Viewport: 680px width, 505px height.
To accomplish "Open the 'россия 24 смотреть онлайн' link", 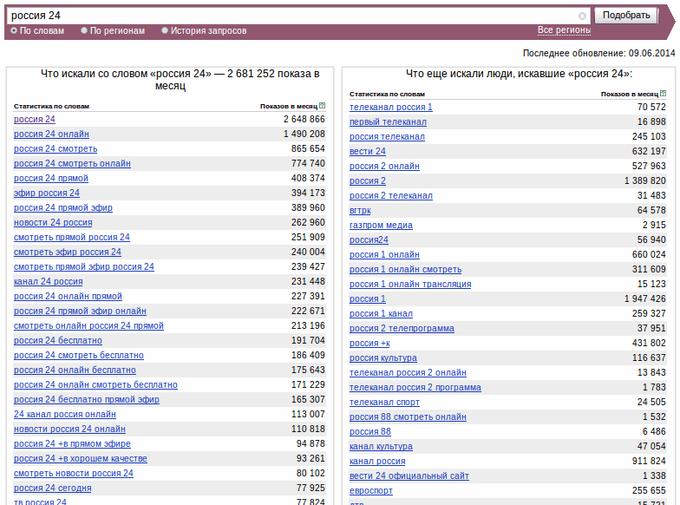I will [72, 164].
